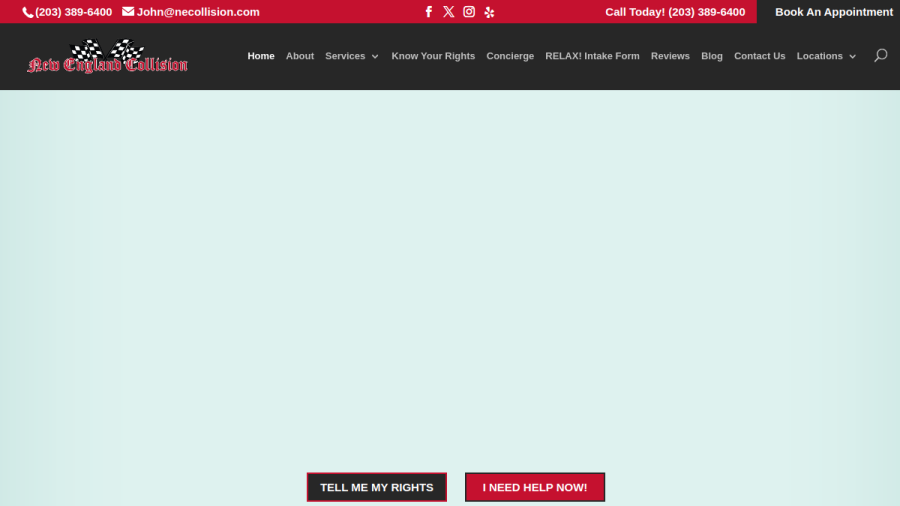Click the phone handset icon in top bar
The image size is (900, 506).
coord(28,13)
